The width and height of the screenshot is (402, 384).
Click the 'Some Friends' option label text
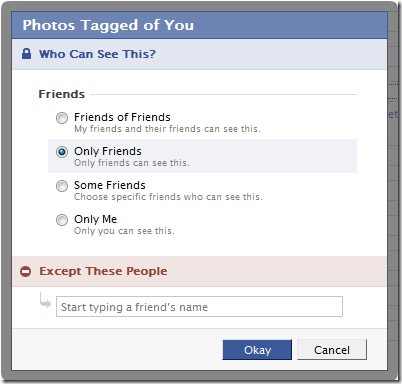click(x=110, y=185)
